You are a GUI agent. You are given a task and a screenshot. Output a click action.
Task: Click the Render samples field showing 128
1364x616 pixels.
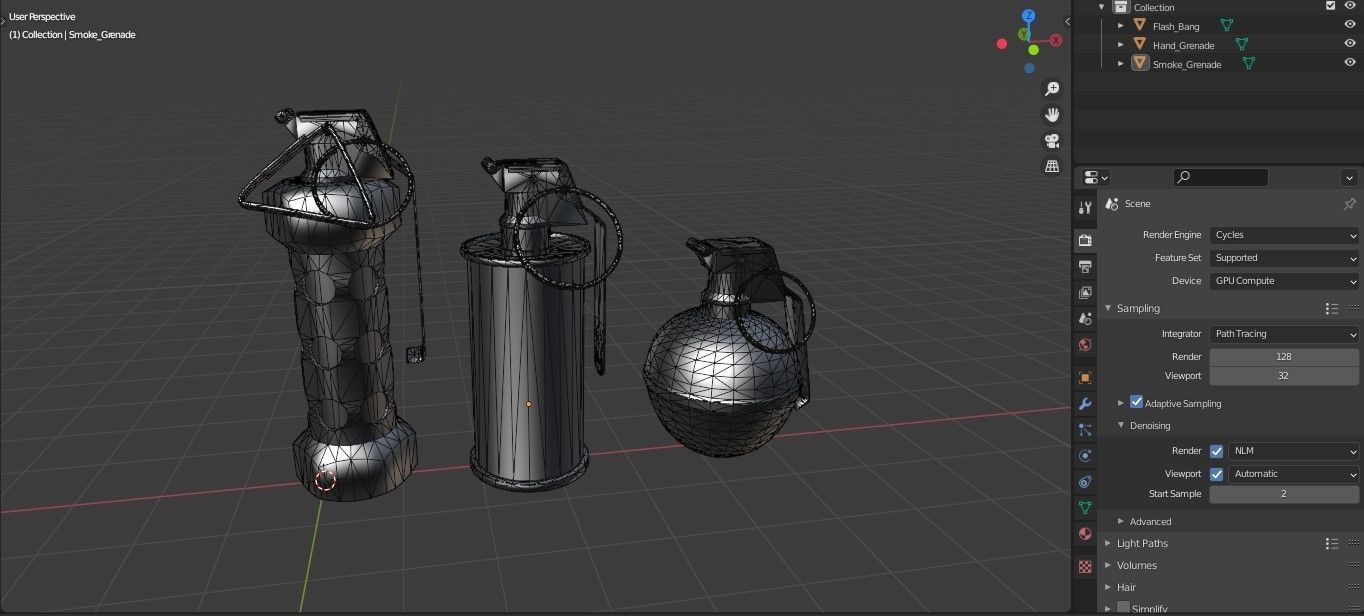pos(1284,357)
